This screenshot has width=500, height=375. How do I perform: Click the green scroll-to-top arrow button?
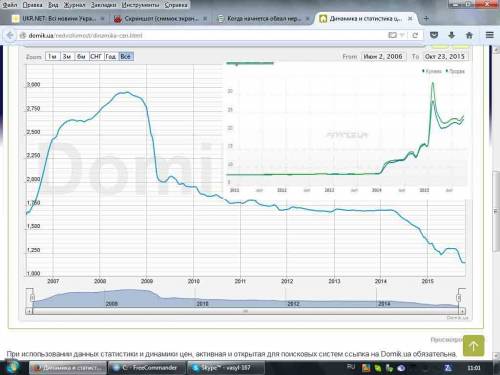473,346
